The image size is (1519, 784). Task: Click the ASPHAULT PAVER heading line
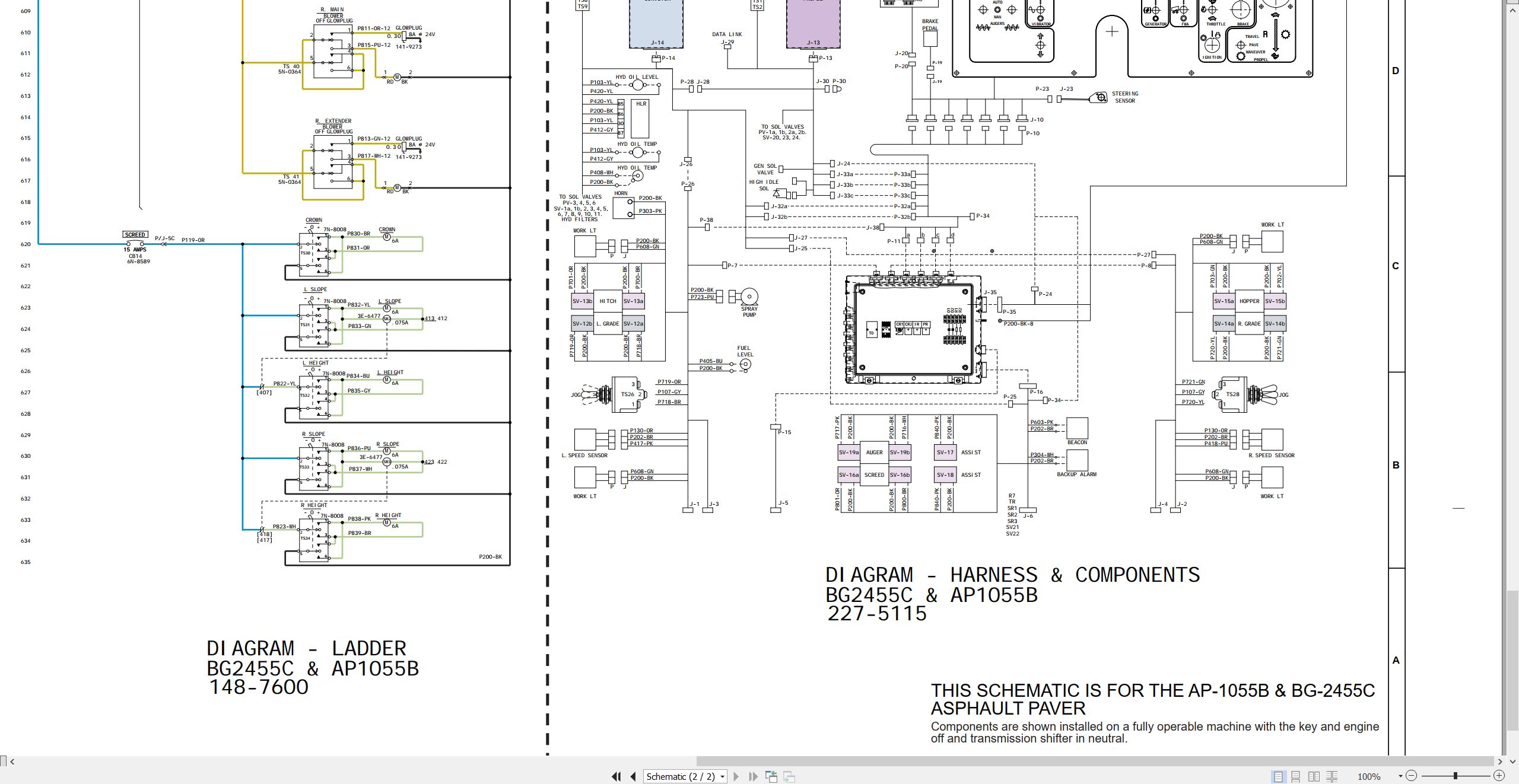(x=1008, y=708)
